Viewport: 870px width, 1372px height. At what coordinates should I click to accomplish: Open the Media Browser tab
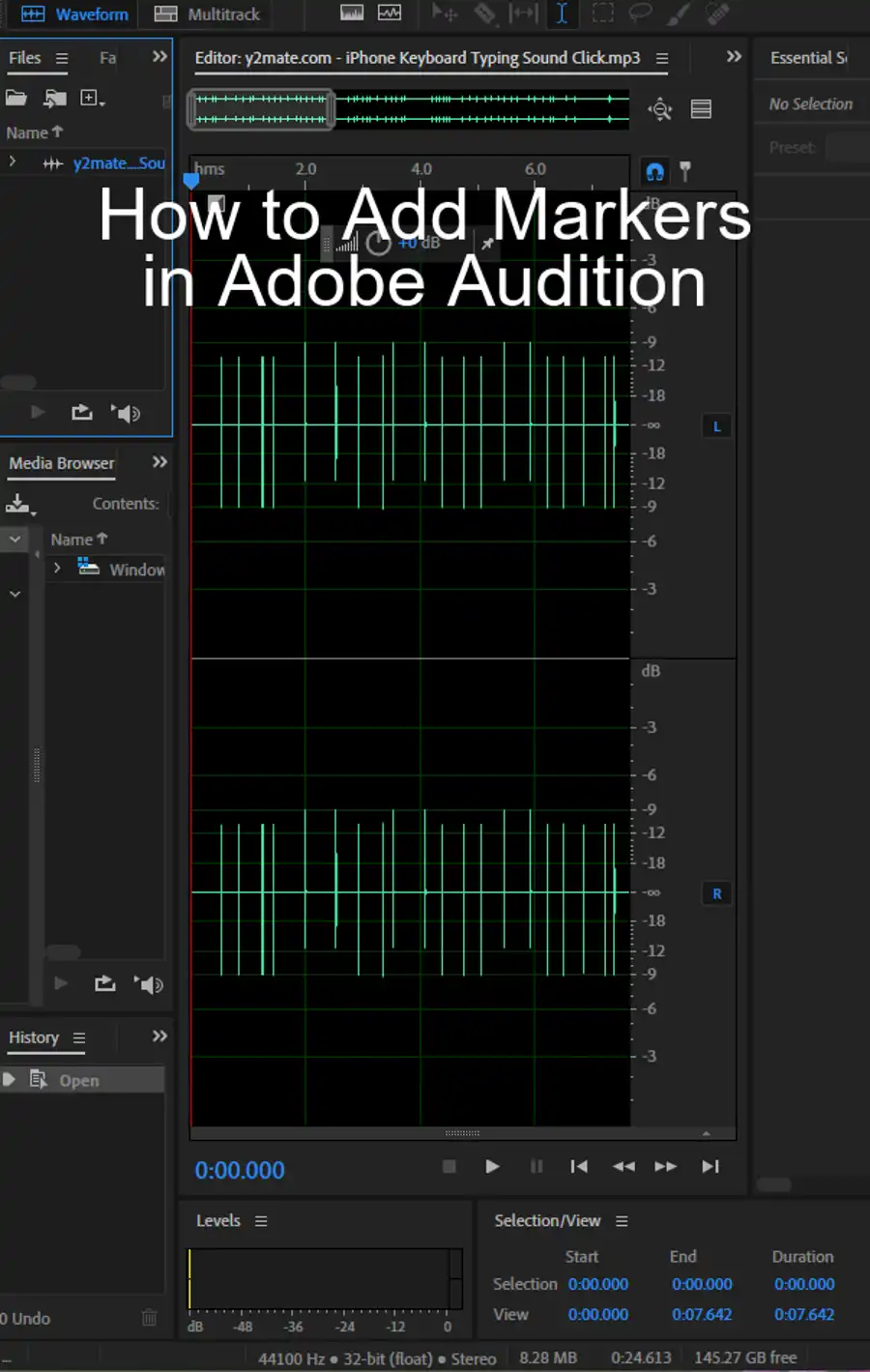coord(62,464)
